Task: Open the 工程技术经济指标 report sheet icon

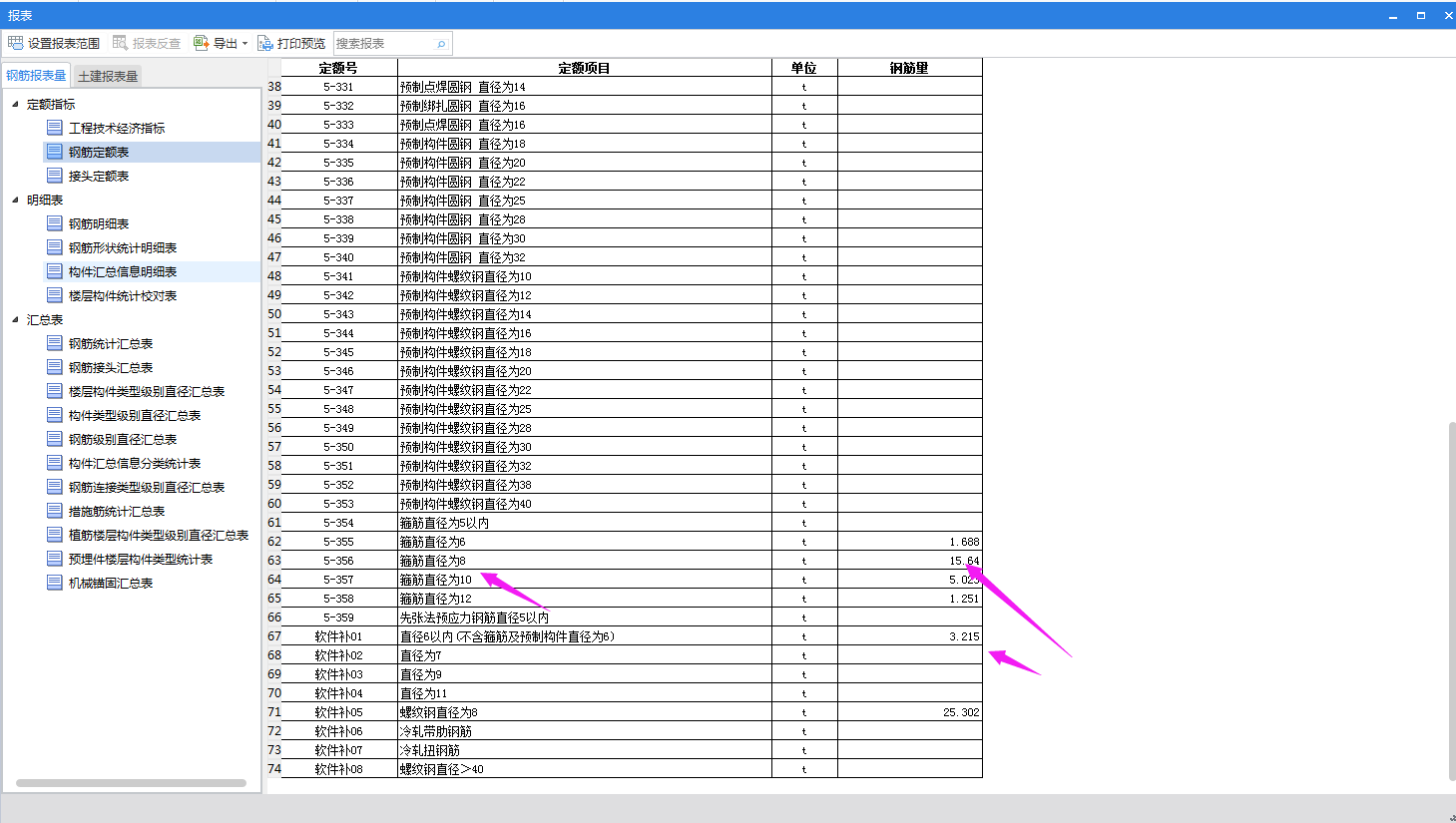Action: click(55, 128)
